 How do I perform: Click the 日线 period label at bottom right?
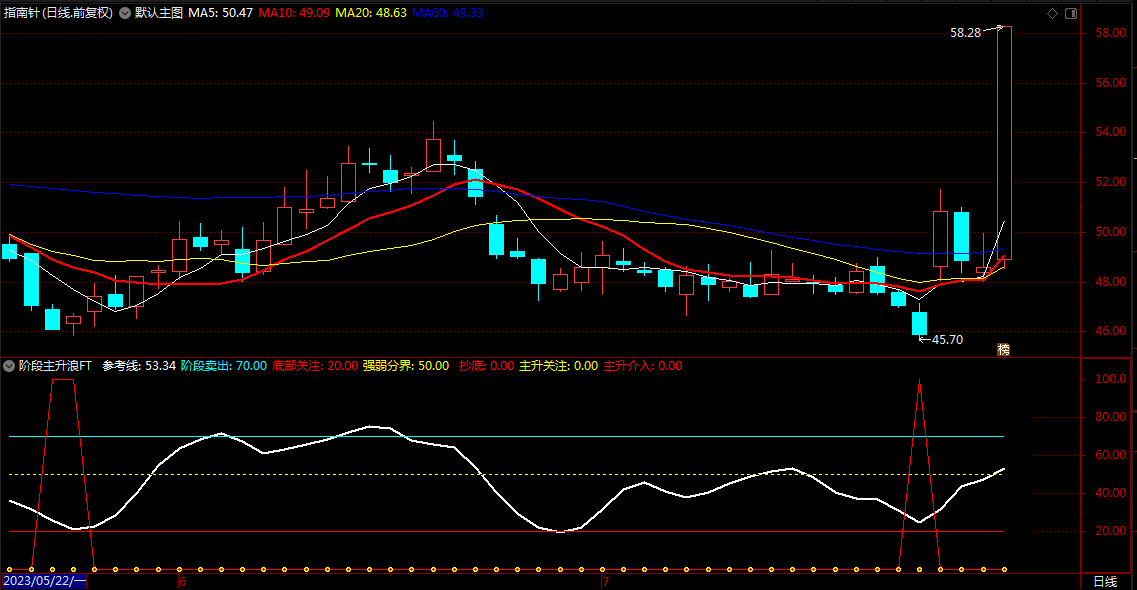pyautogui.click(x=1105, y=581)
